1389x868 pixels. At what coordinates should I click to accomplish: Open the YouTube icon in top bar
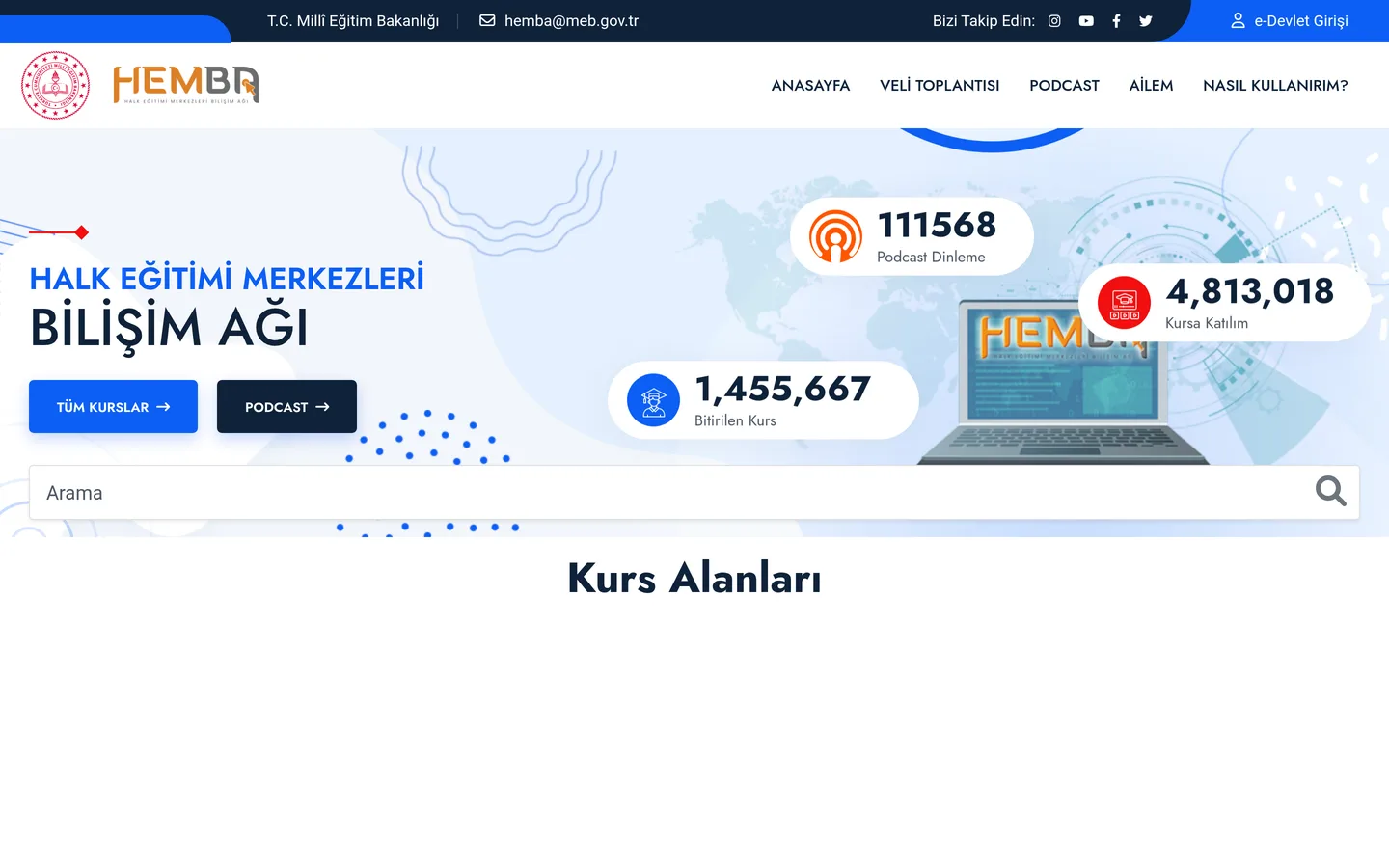(1086, 21)
